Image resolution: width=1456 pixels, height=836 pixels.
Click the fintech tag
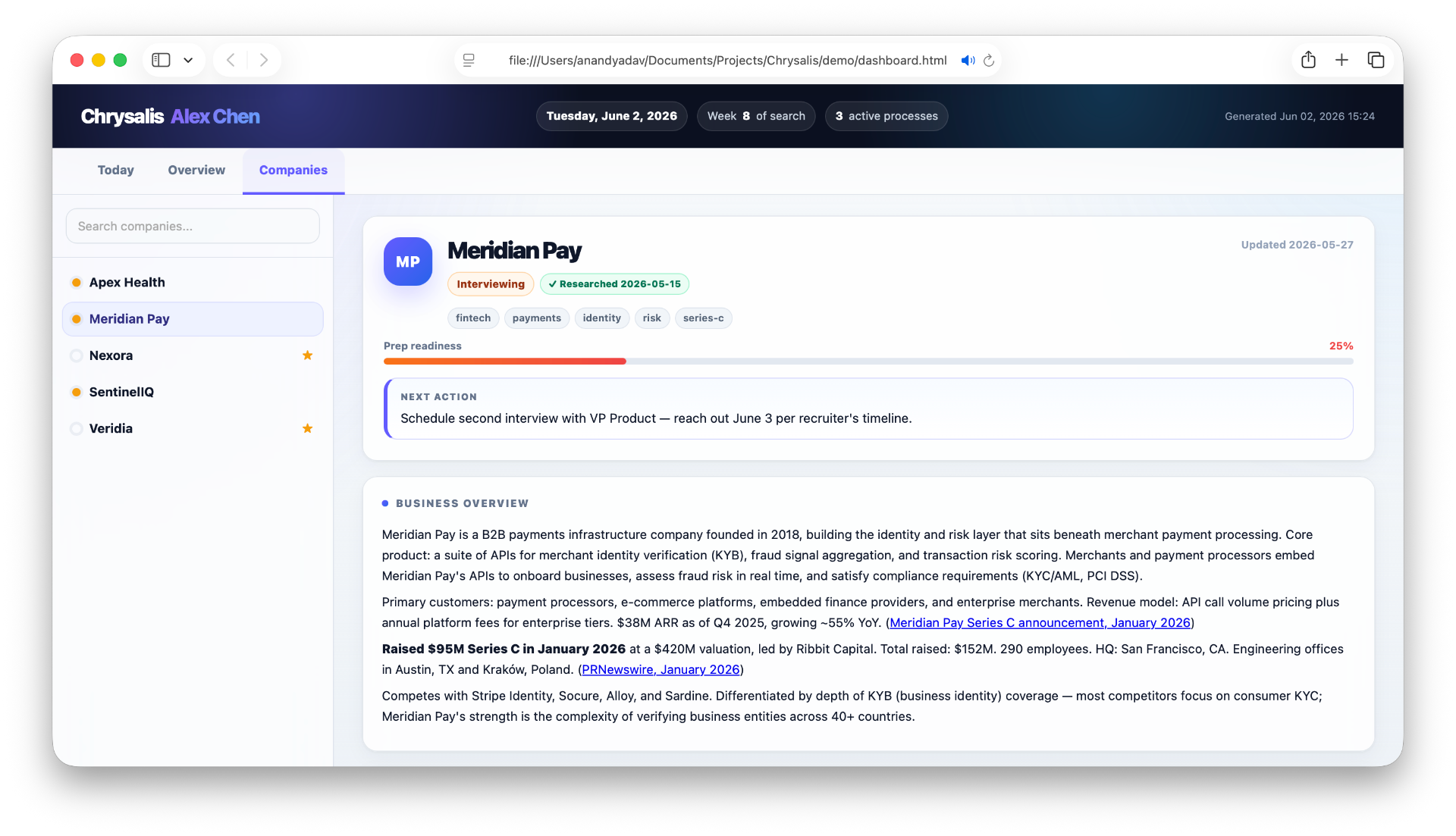[x=473, y=318]
